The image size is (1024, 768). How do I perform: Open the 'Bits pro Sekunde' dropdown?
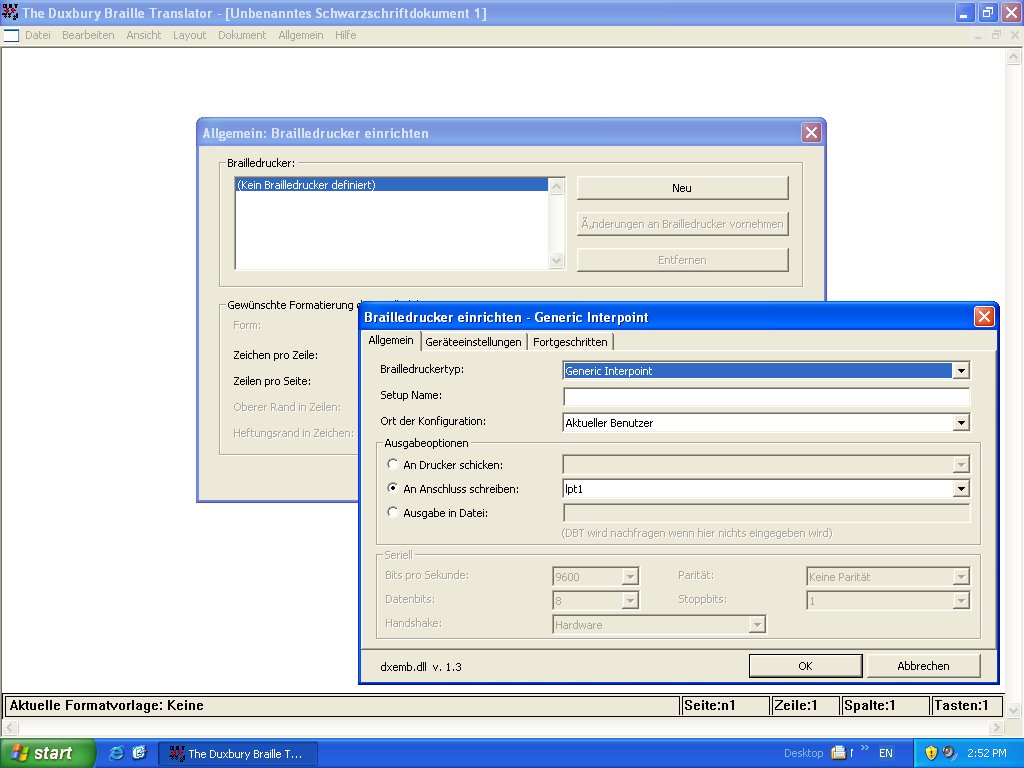[x=630, y=577]
